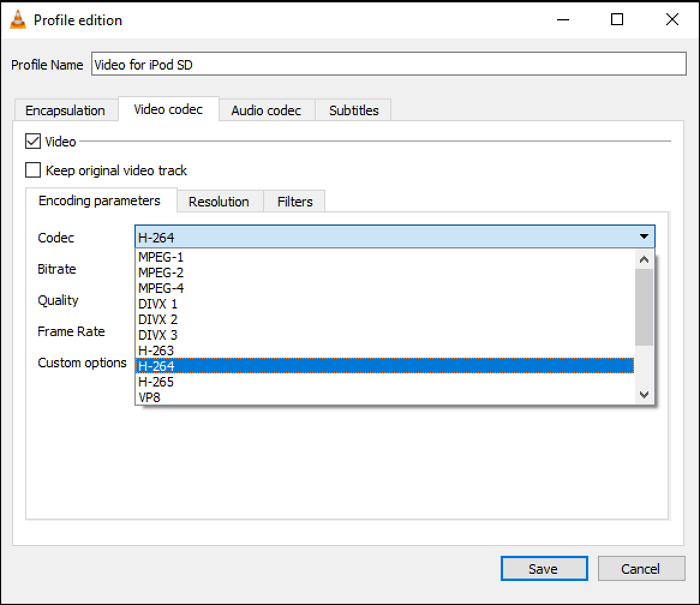Choose MPEG-4 codec option
700x605 pixels.
click(161, 288)
